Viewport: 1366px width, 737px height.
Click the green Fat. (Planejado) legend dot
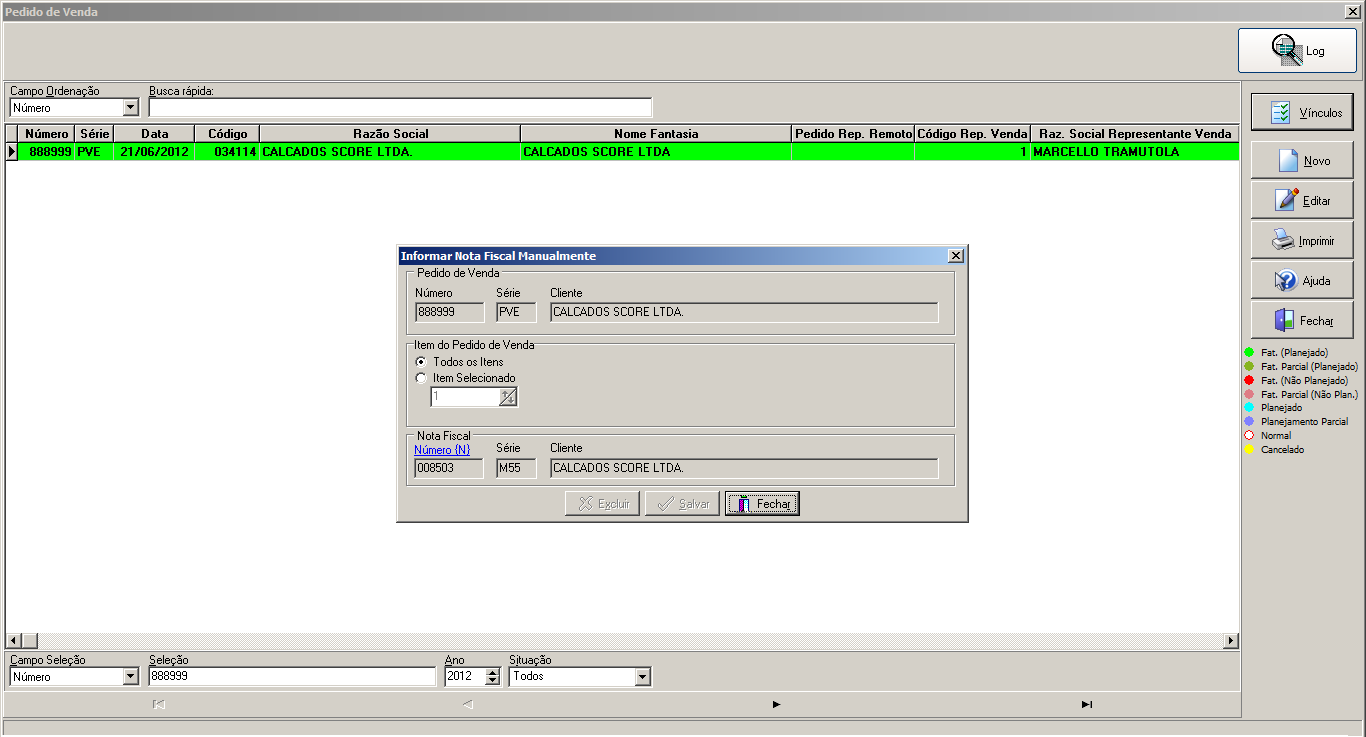(1249, 352)
